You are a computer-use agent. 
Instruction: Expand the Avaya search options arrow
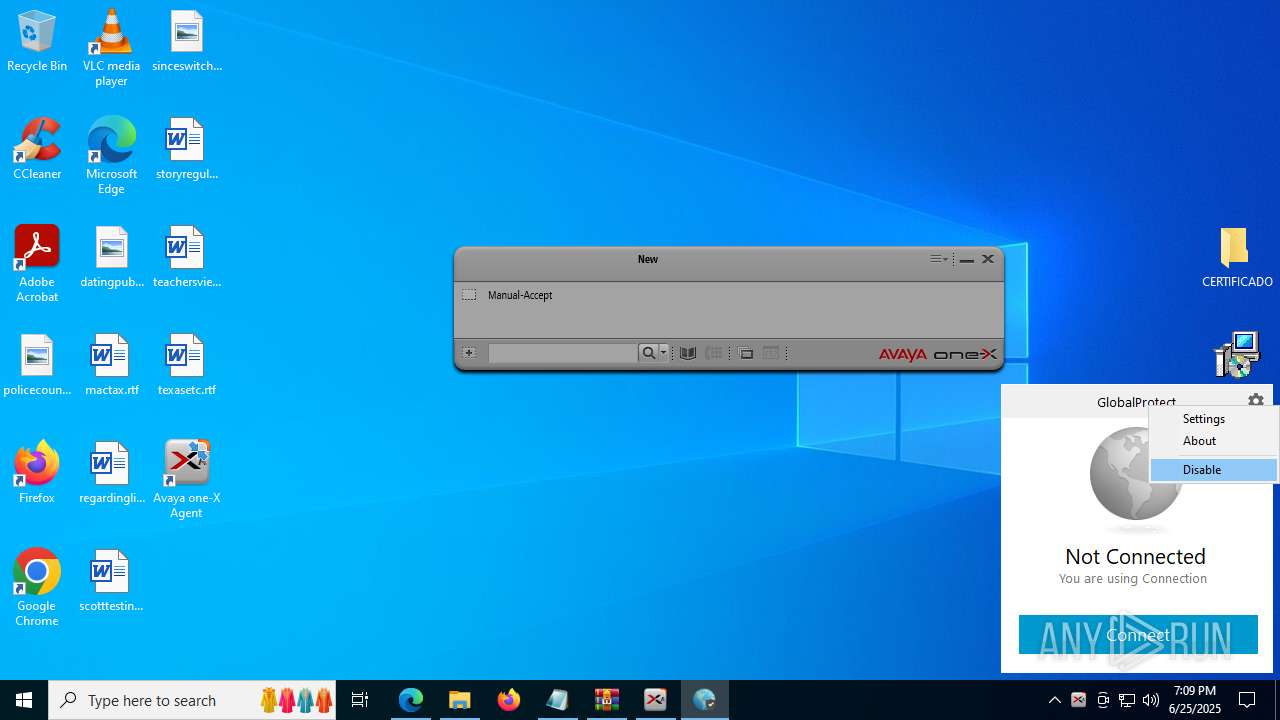[663, 353]
